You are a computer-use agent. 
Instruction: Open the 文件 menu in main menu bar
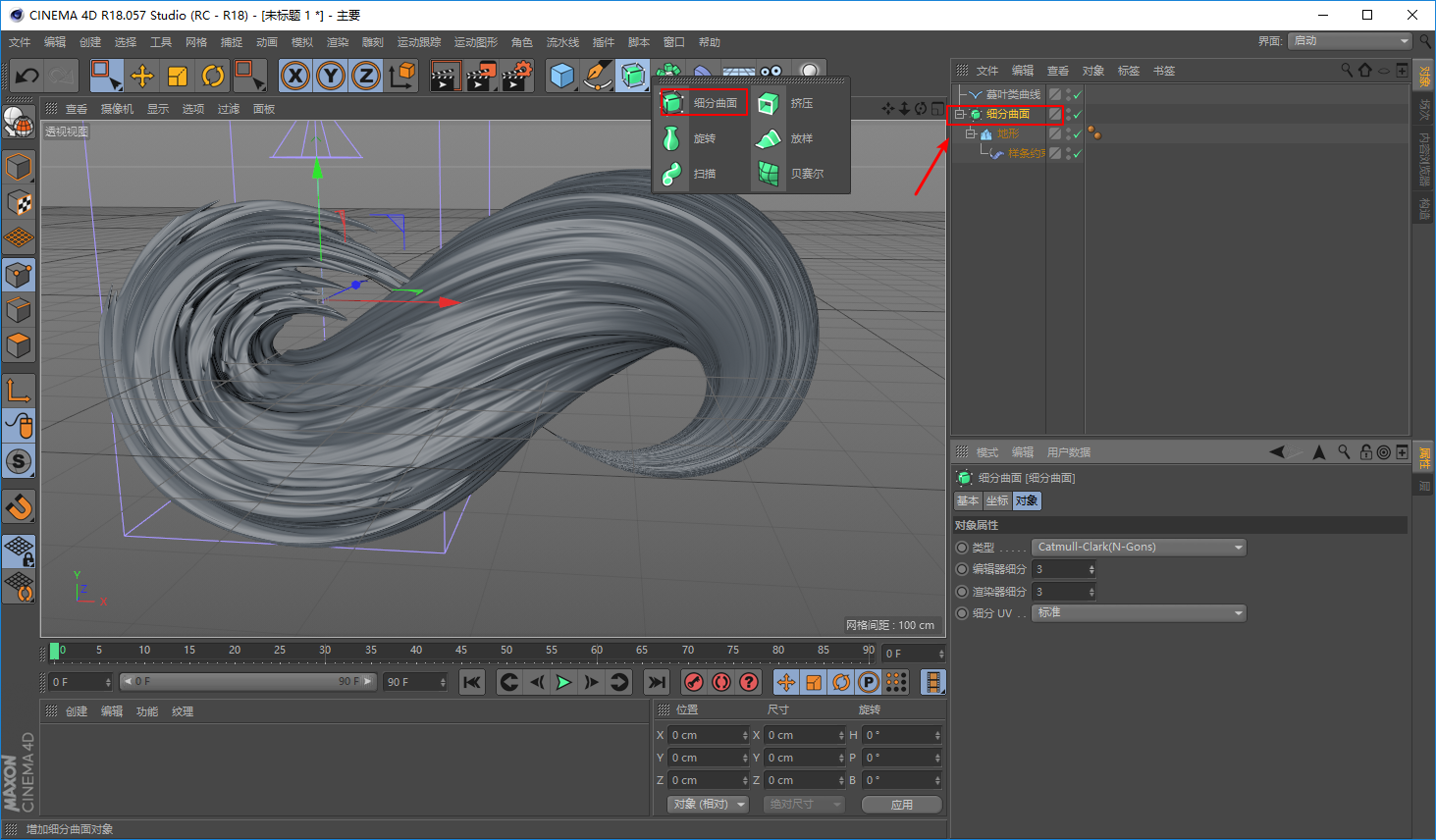20,42
